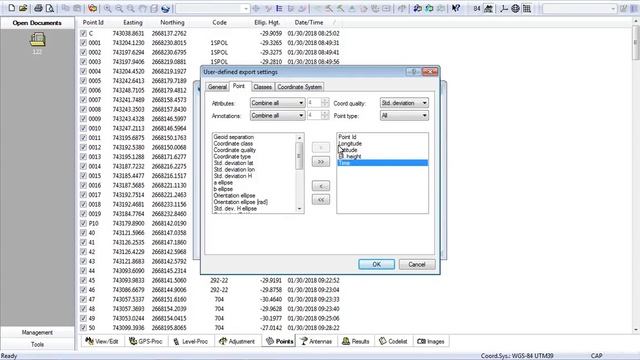
Task: Toggle the checkbox for point 43
Action: point(83,261)
